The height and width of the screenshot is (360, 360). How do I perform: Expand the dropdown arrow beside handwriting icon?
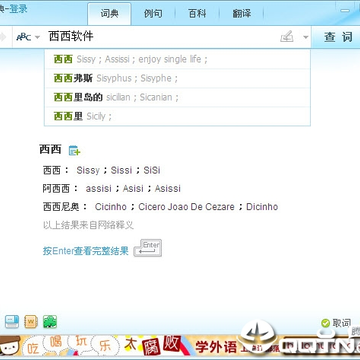tap(306, 37)
